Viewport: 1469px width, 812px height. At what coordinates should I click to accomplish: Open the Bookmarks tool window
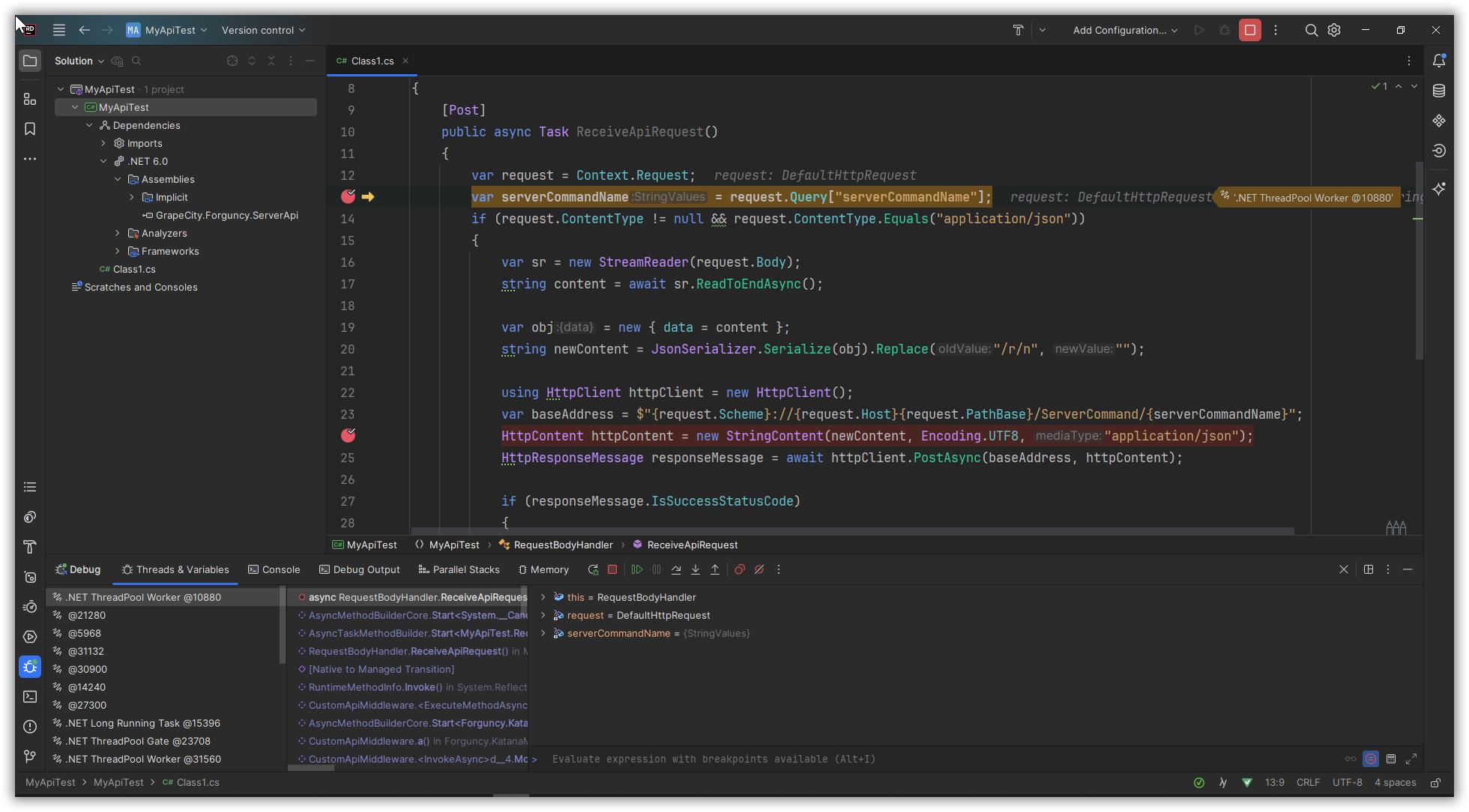click(x=30, y=129)
